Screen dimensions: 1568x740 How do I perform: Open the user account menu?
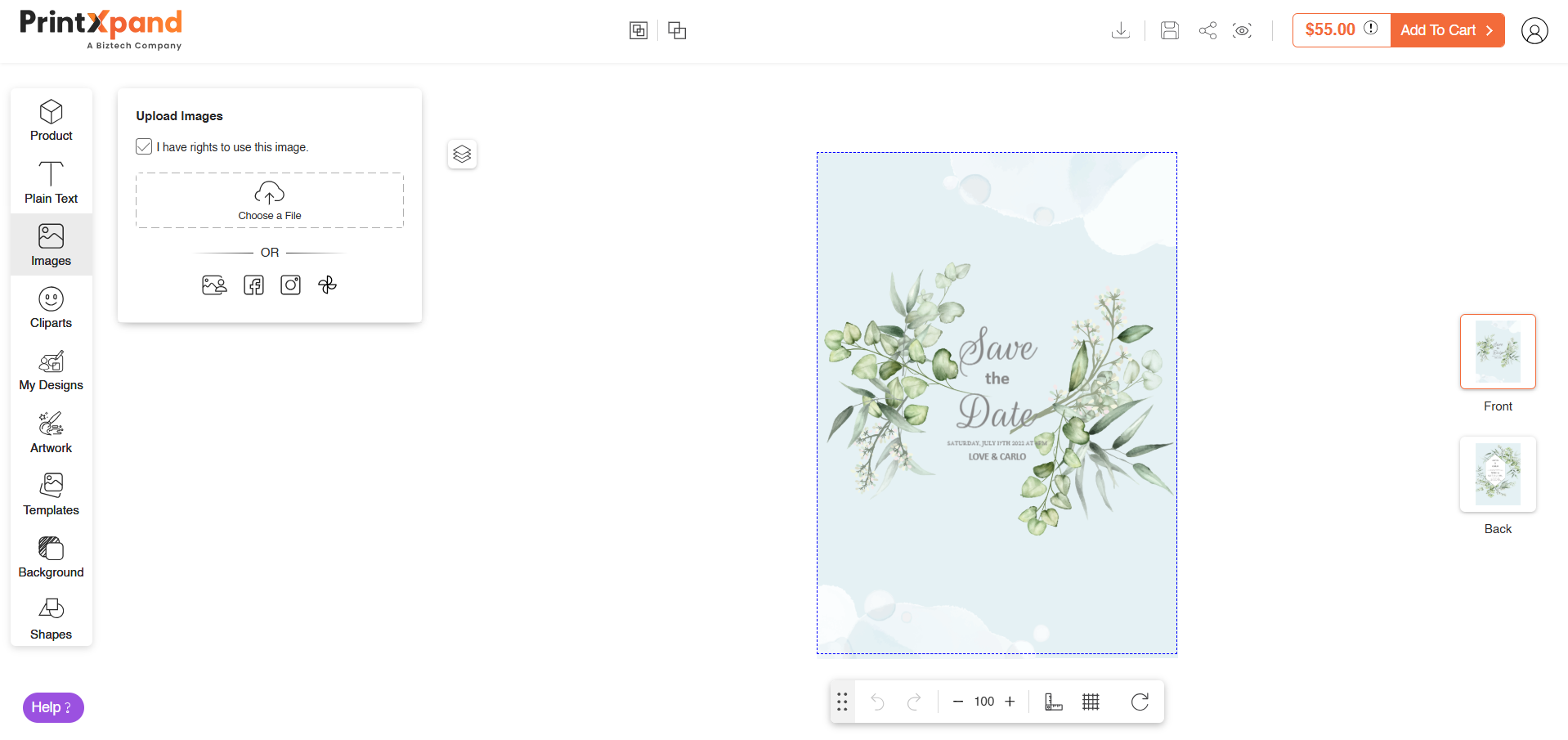click(1534, 30)
